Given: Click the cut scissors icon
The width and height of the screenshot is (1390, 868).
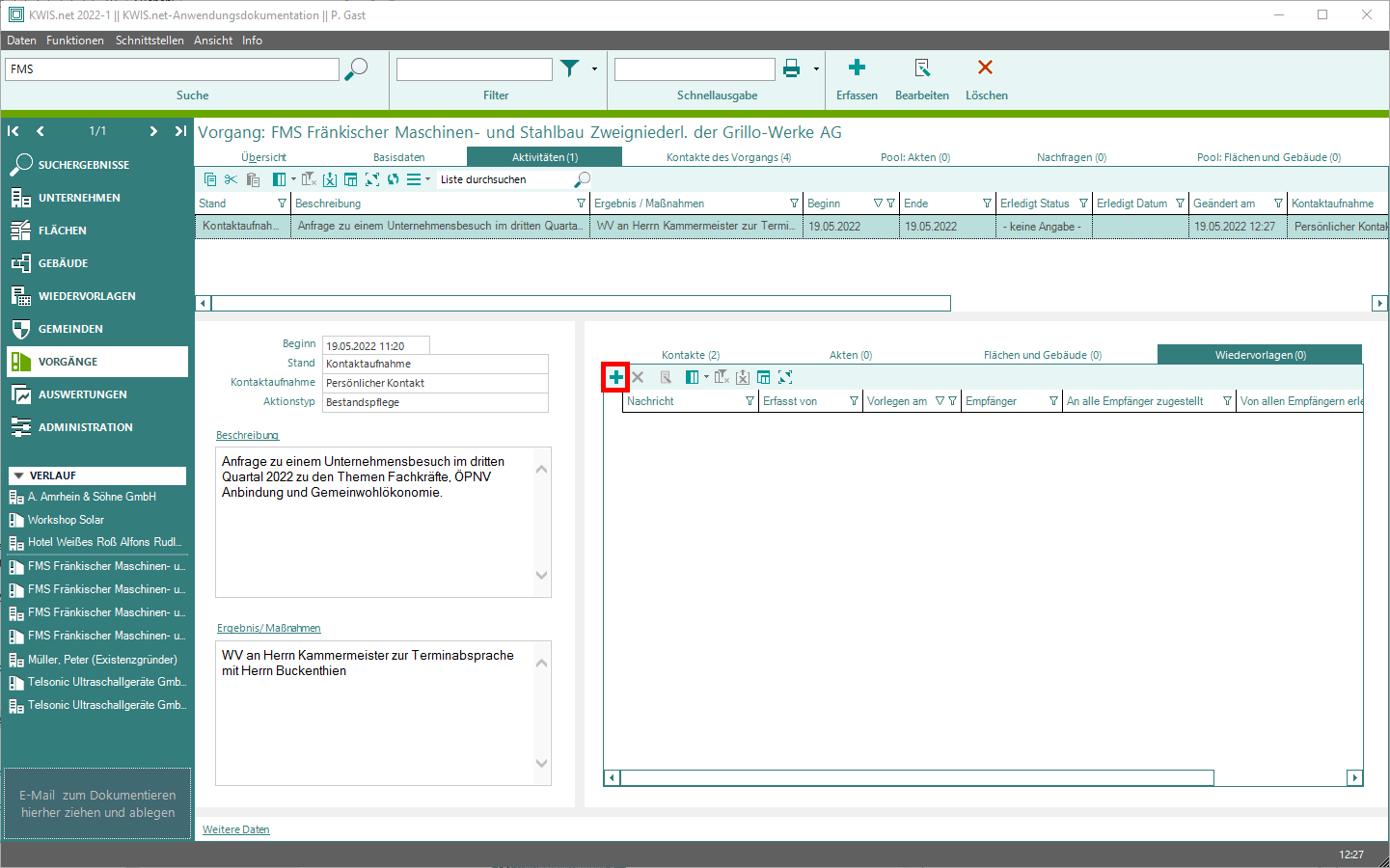Looking at the screenshot, I should click(x=231, y=179).
